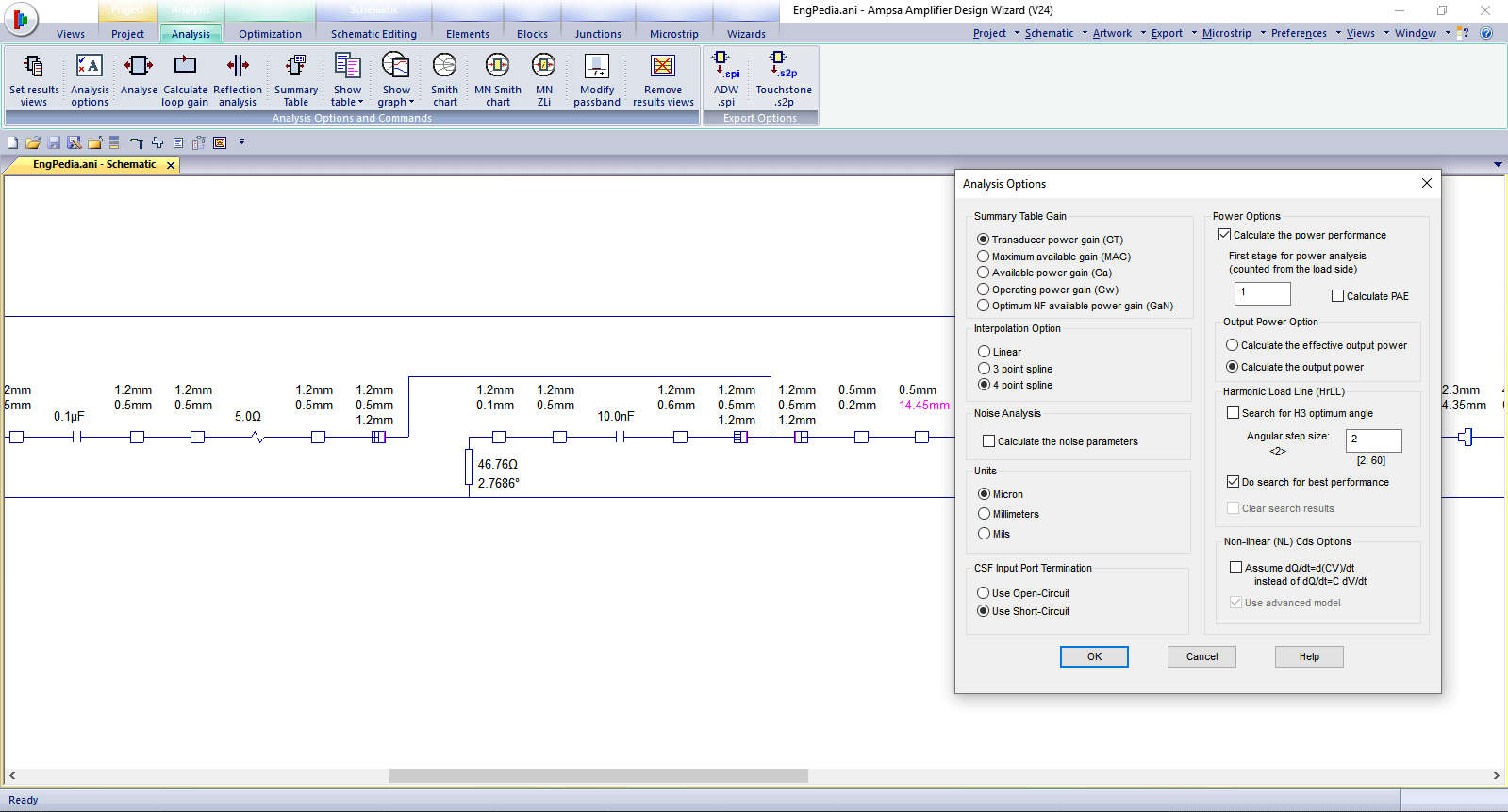Expand the Show table dropdown arrow
The height and width of the screenshot is (812, 1508).
(x=360, y=103)
